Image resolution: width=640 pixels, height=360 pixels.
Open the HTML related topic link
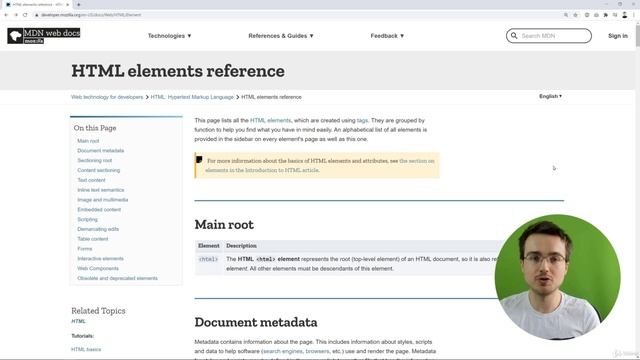click(78, 321)
